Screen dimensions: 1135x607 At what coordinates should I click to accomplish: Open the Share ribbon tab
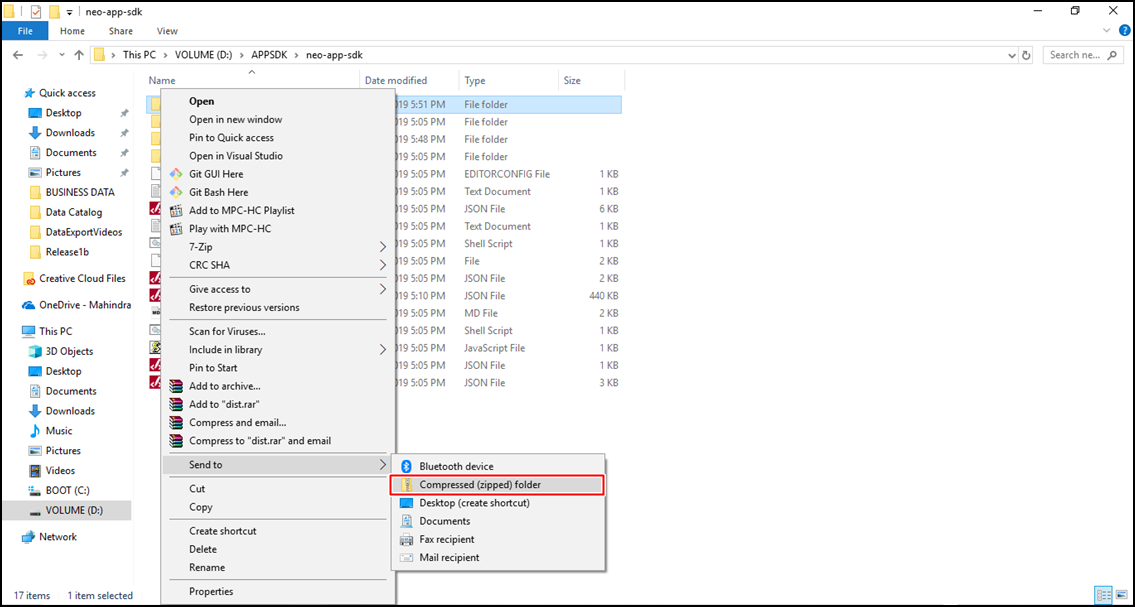tap(120, 31)
